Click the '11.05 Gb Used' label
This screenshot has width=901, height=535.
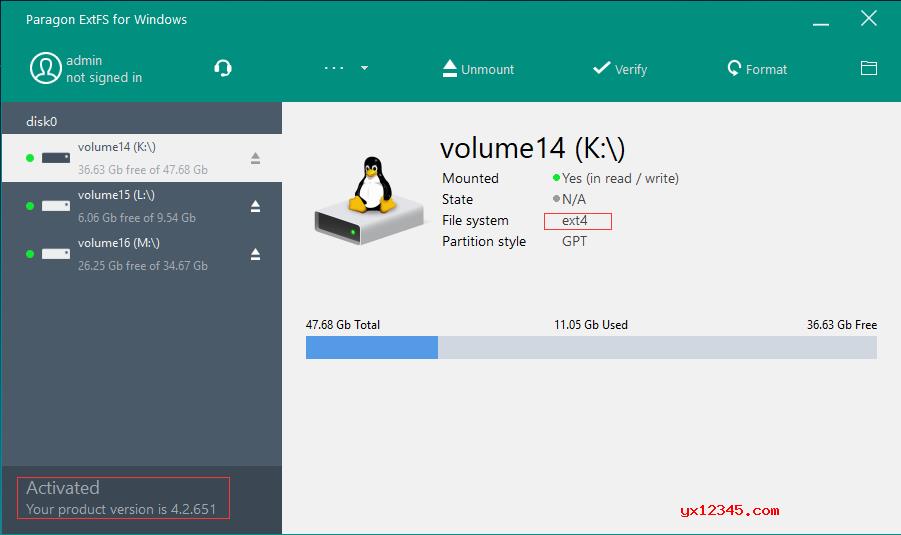[x=591, y=325]
